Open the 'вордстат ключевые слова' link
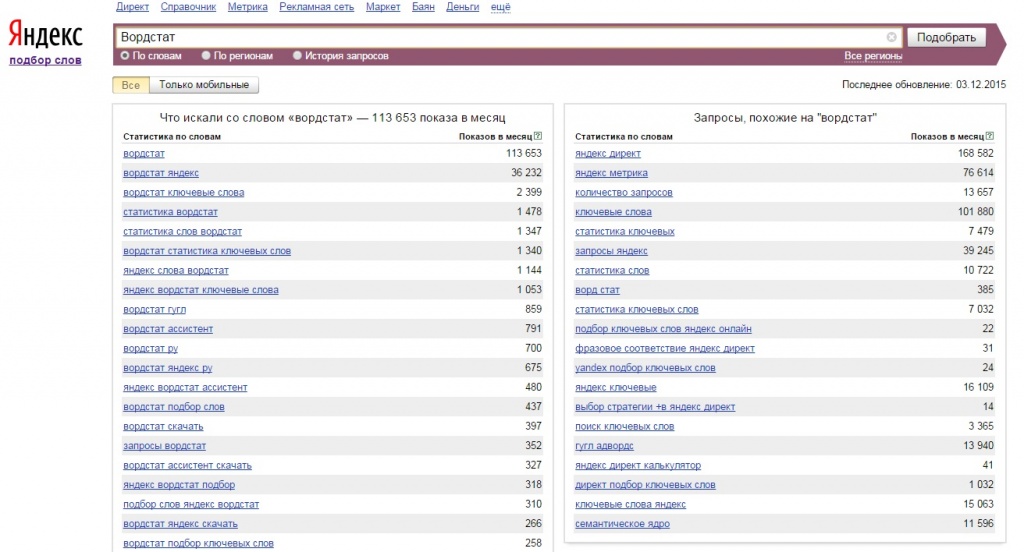The image size is (1024, 552). click(x=184, y=193)
